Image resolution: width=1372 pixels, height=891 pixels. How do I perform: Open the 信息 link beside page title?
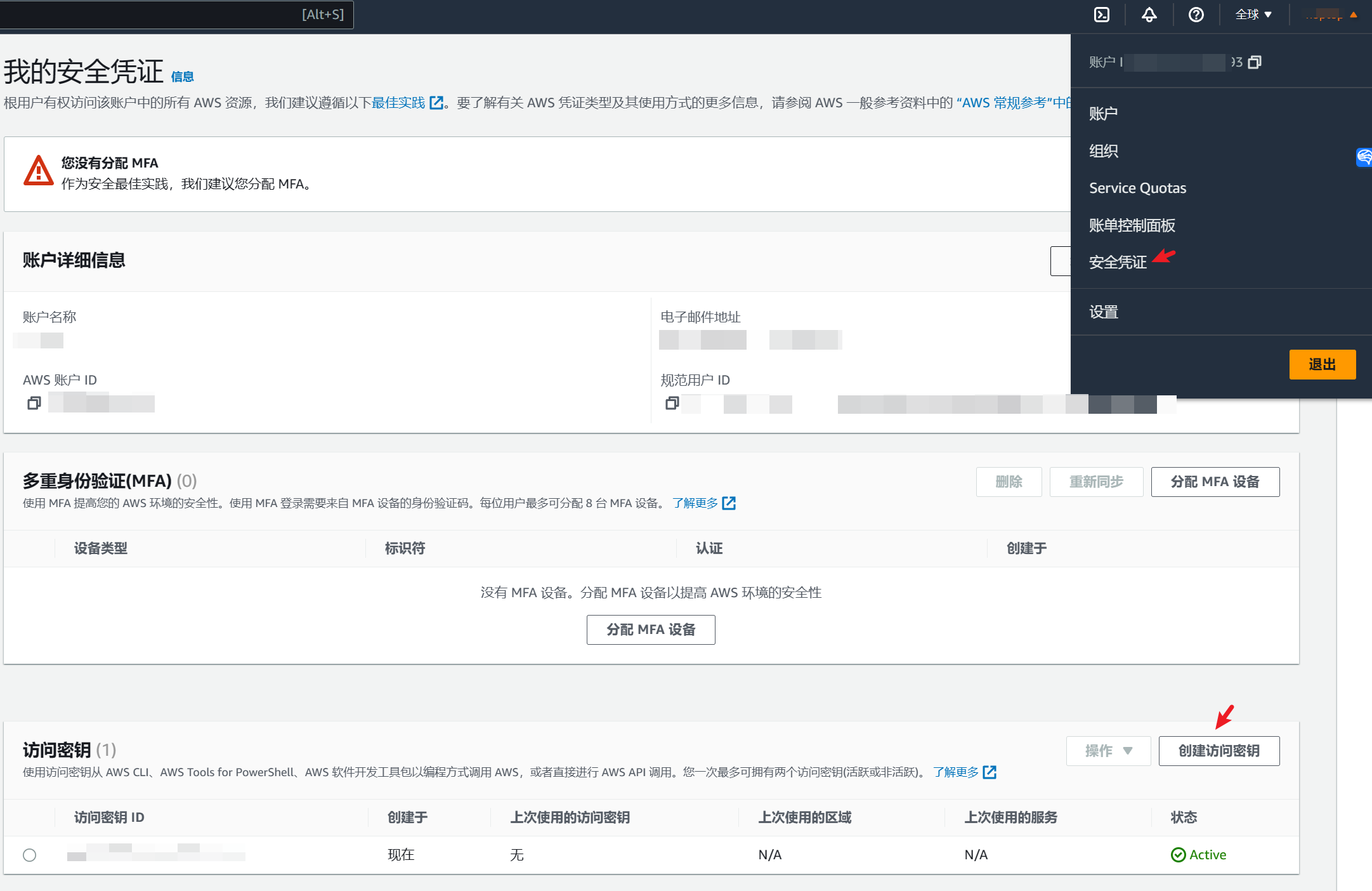182,77
